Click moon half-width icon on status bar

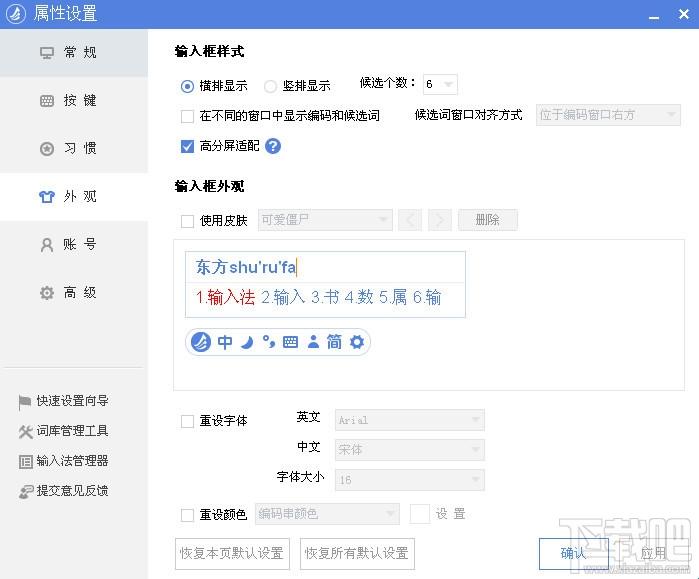247,342
